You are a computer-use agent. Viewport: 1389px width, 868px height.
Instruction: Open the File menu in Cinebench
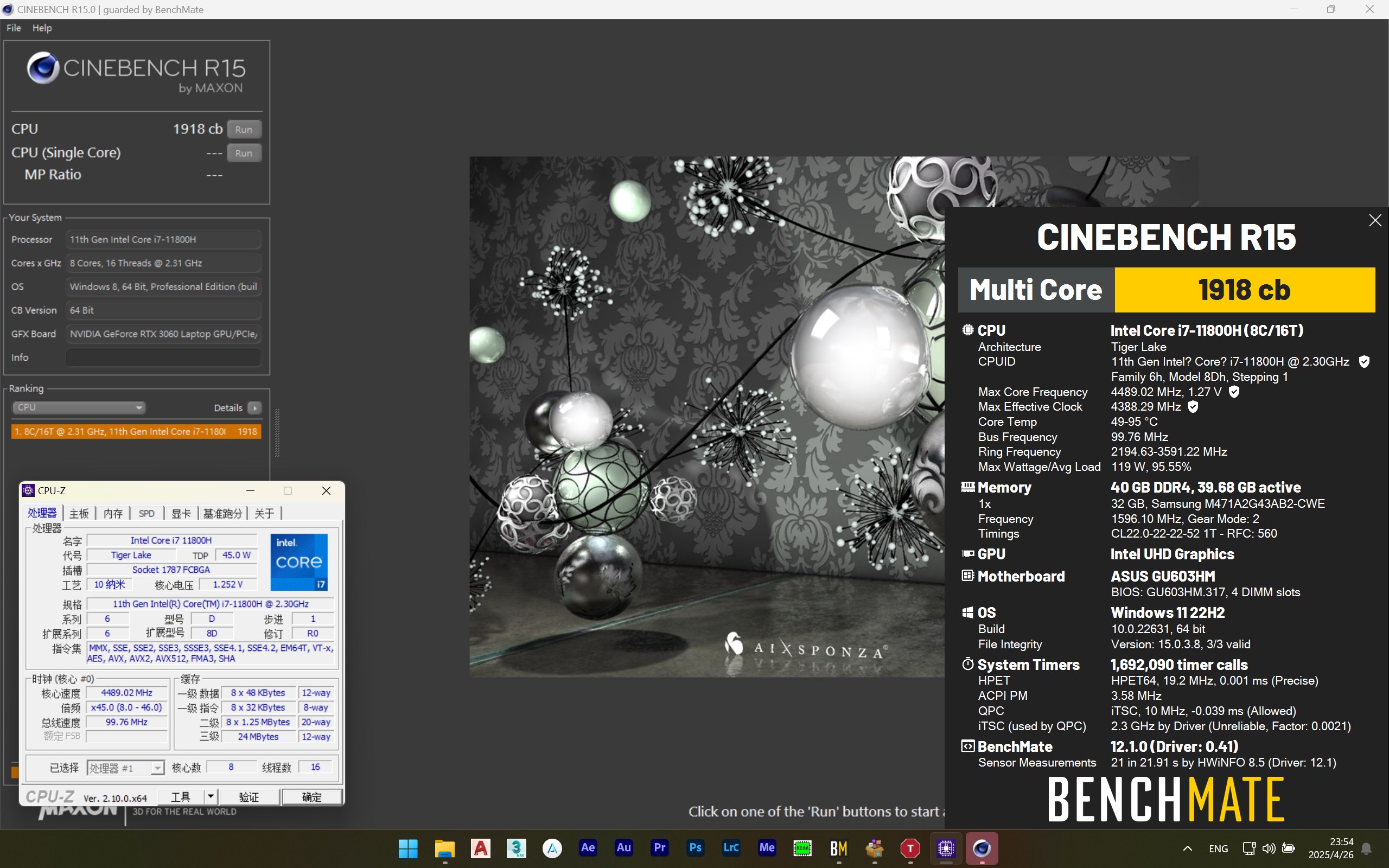14,28
